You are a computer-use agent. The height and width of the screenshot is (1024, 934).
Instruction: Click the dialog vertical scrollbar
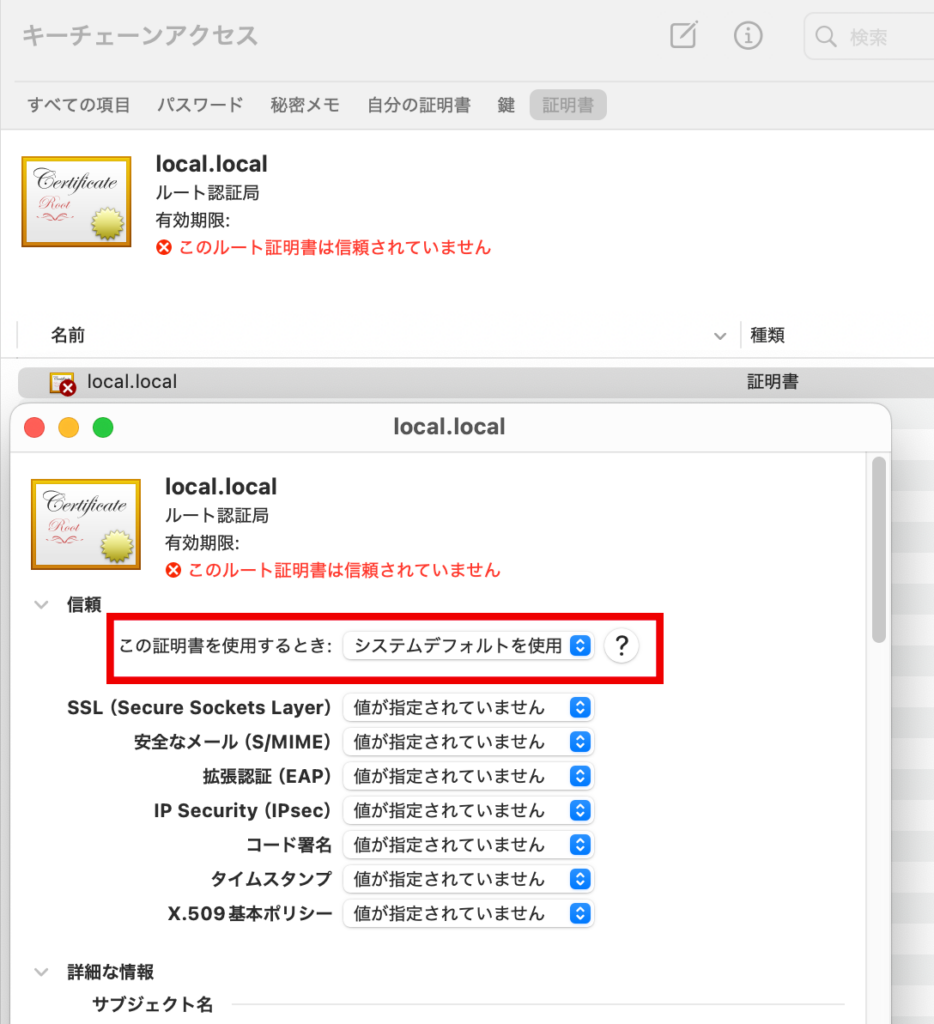[x=879, y=550]
